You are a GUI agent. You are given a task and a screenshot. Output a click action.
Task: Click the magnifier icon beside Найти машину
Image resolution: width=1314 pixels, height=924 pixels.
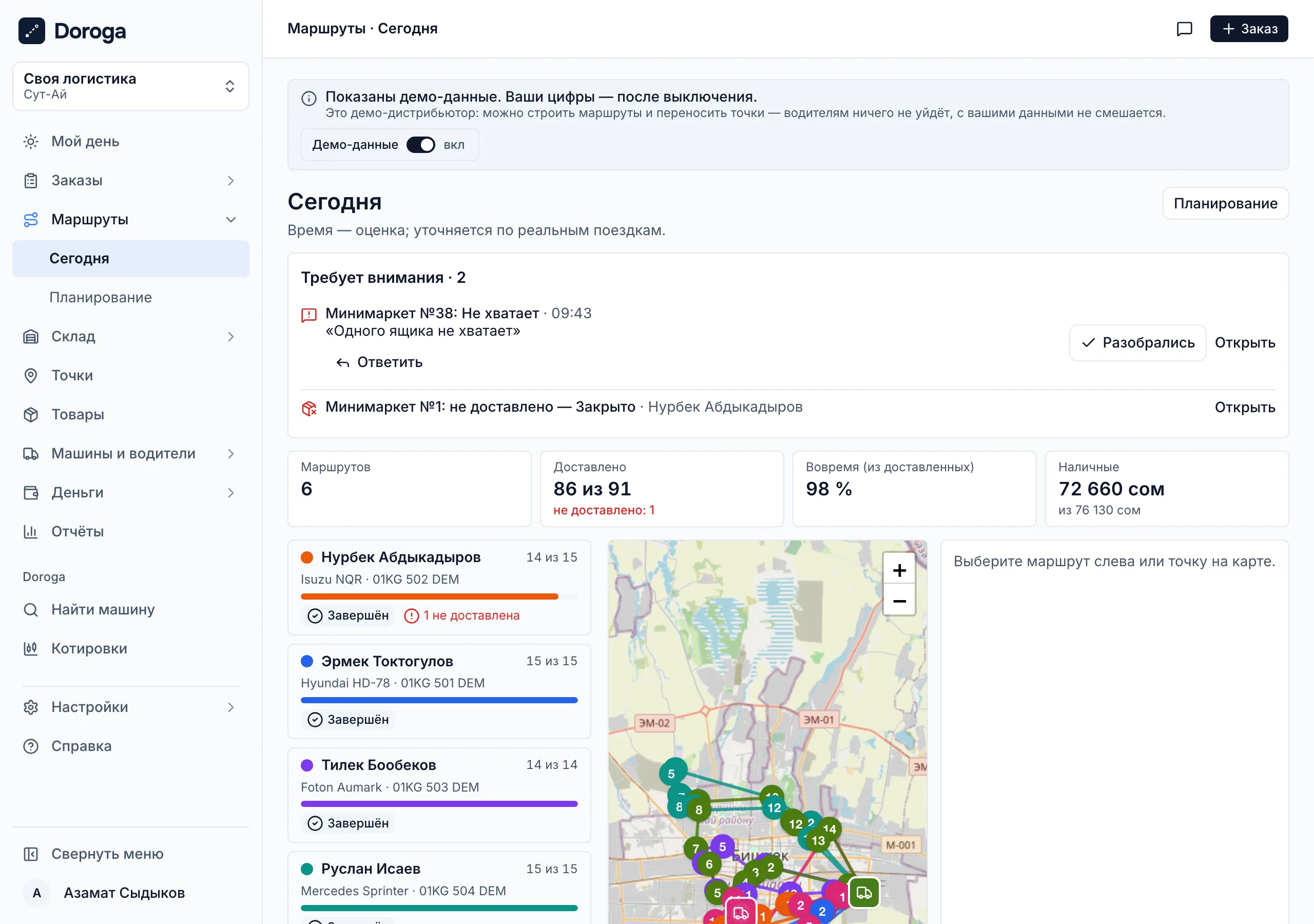(31, 610)
